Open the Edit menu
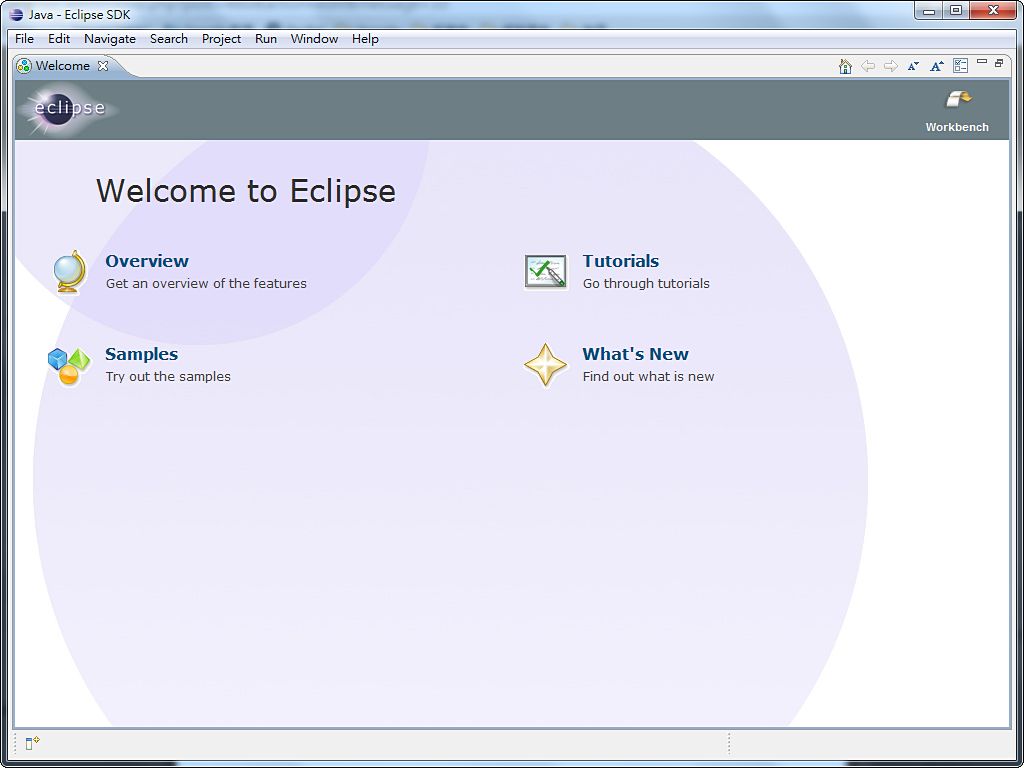This screenshot has width=1024, height=768. pos(59,39)
